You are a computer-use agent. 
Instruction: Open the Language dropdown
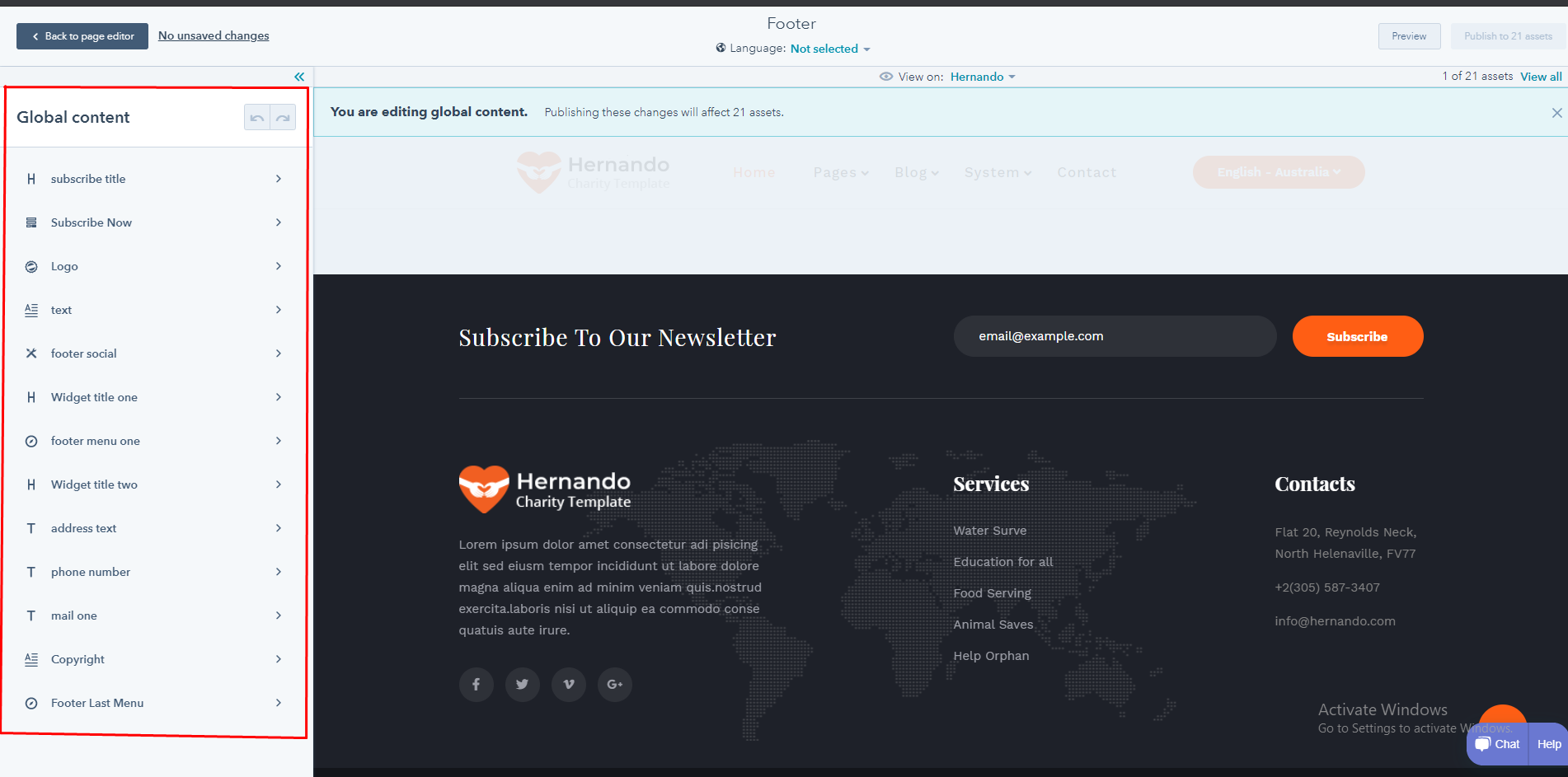tap(829, 49)
